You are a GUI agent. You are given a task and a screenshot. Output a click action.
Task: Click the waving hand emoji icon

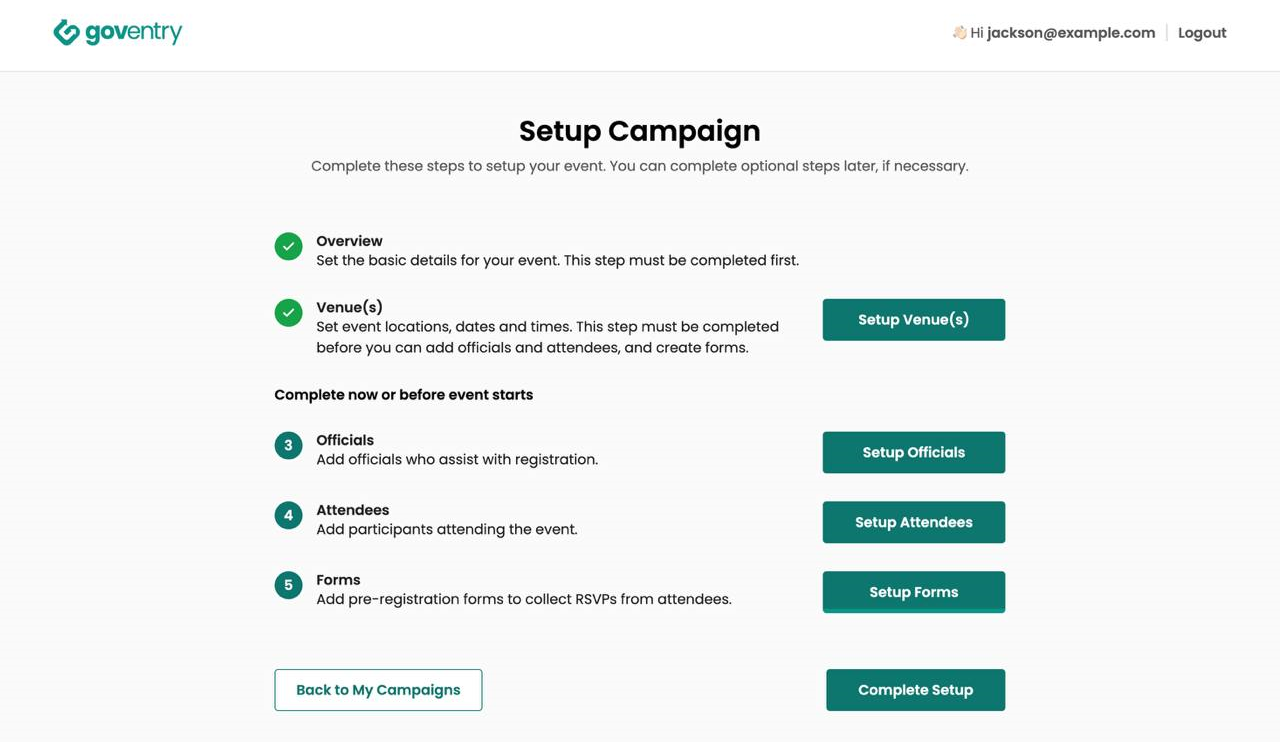pos(959,33)
